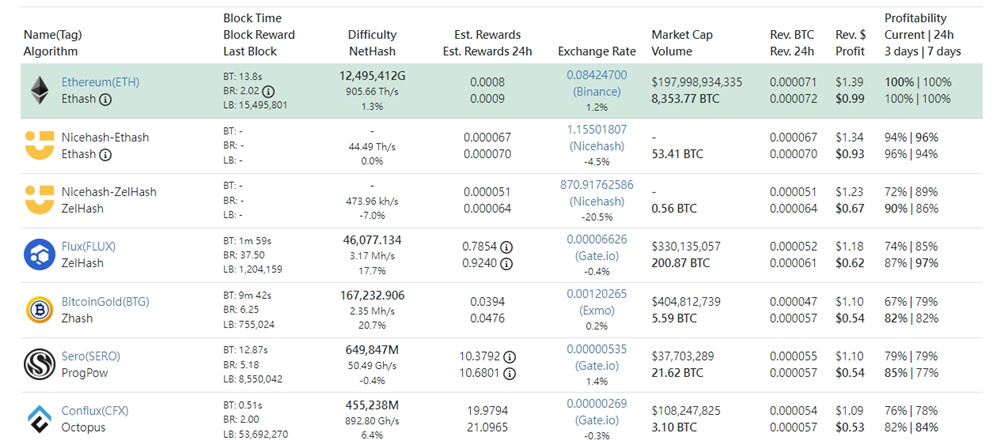Open Conflux Gate.io exchange rate link

click(597, 404)
